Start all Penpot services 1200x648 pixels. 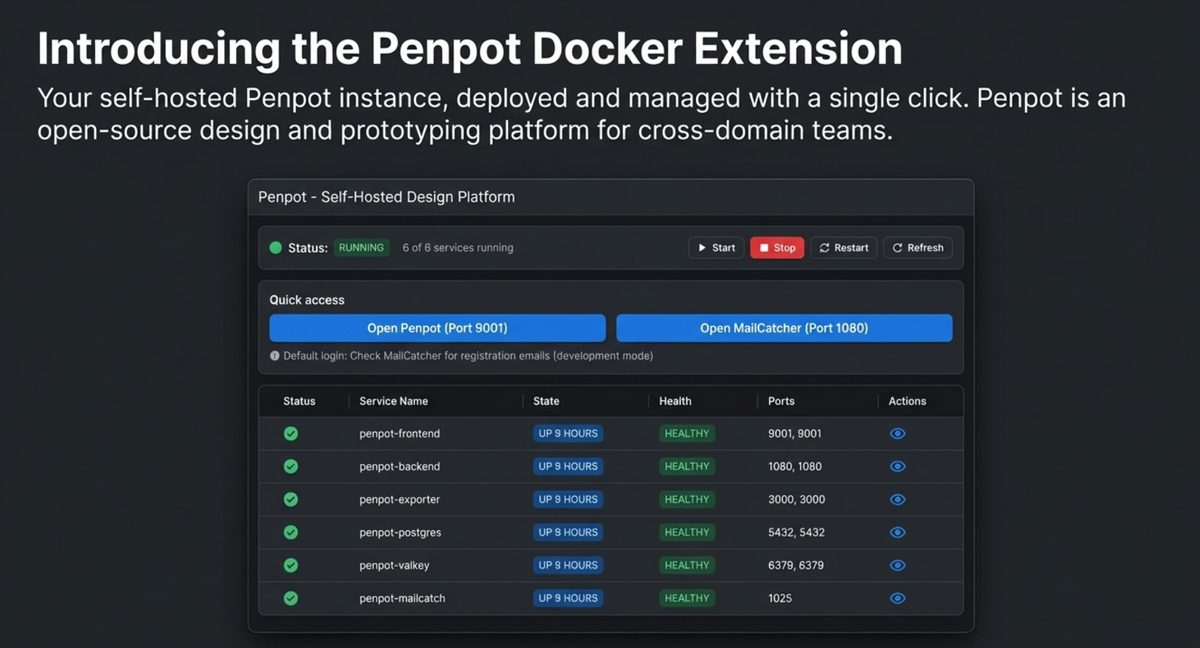click(x=716, y=247)
